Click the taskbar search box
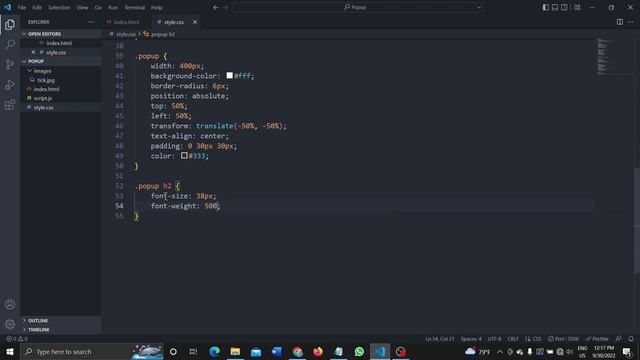640x360 pixels. 92,351
